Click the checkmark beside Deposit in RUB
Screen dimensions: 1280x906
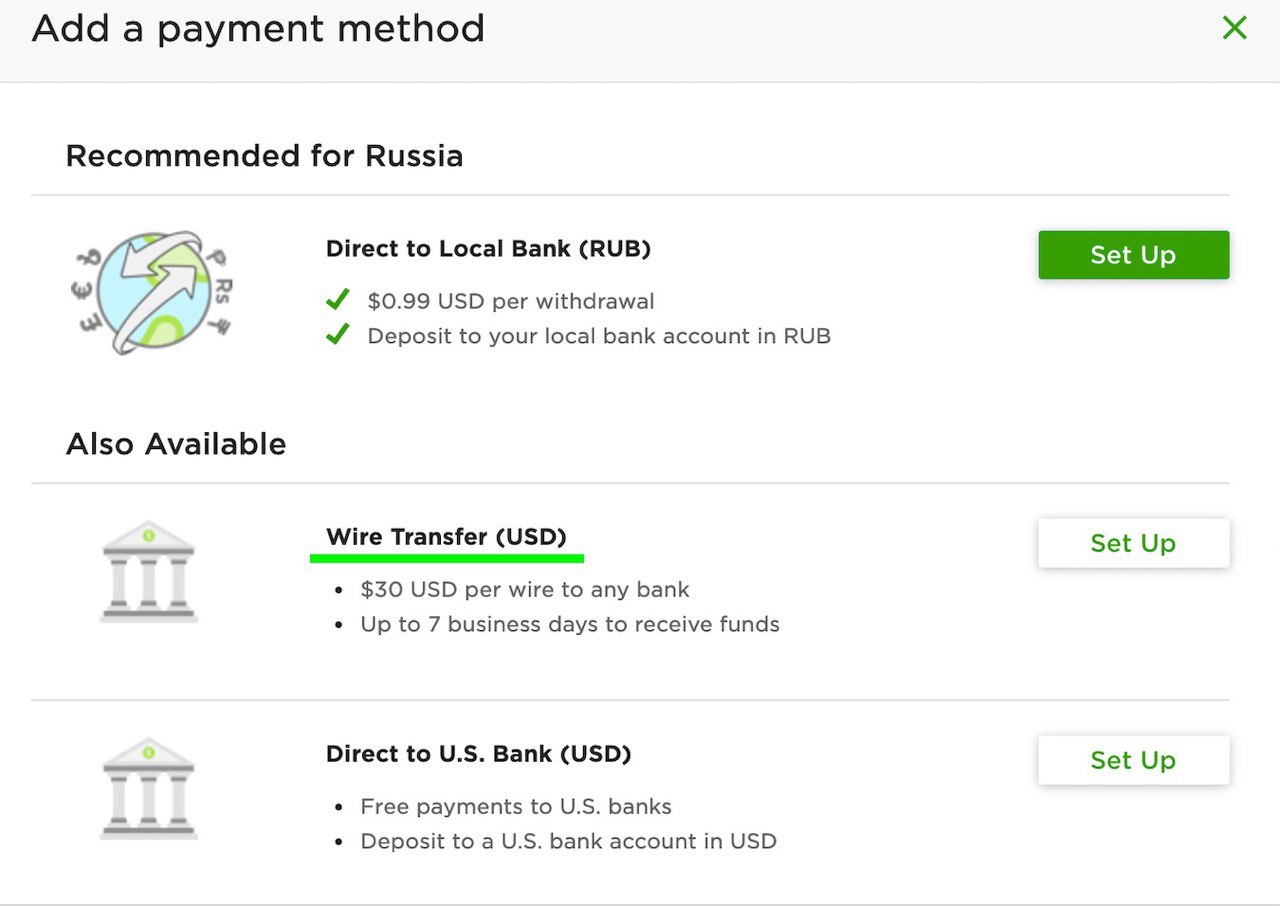point(338,334)
